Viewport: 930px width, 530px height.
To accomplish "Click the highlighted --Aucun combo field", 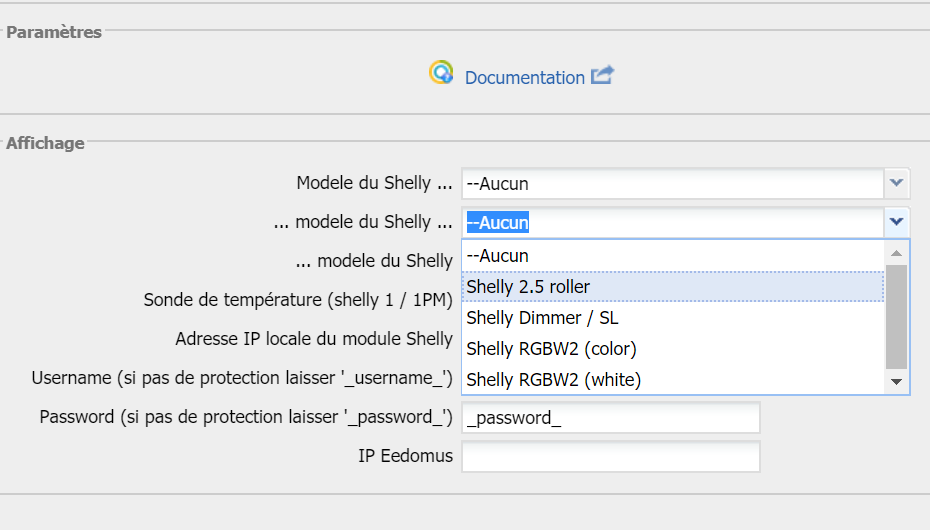I will coord(673,223).
